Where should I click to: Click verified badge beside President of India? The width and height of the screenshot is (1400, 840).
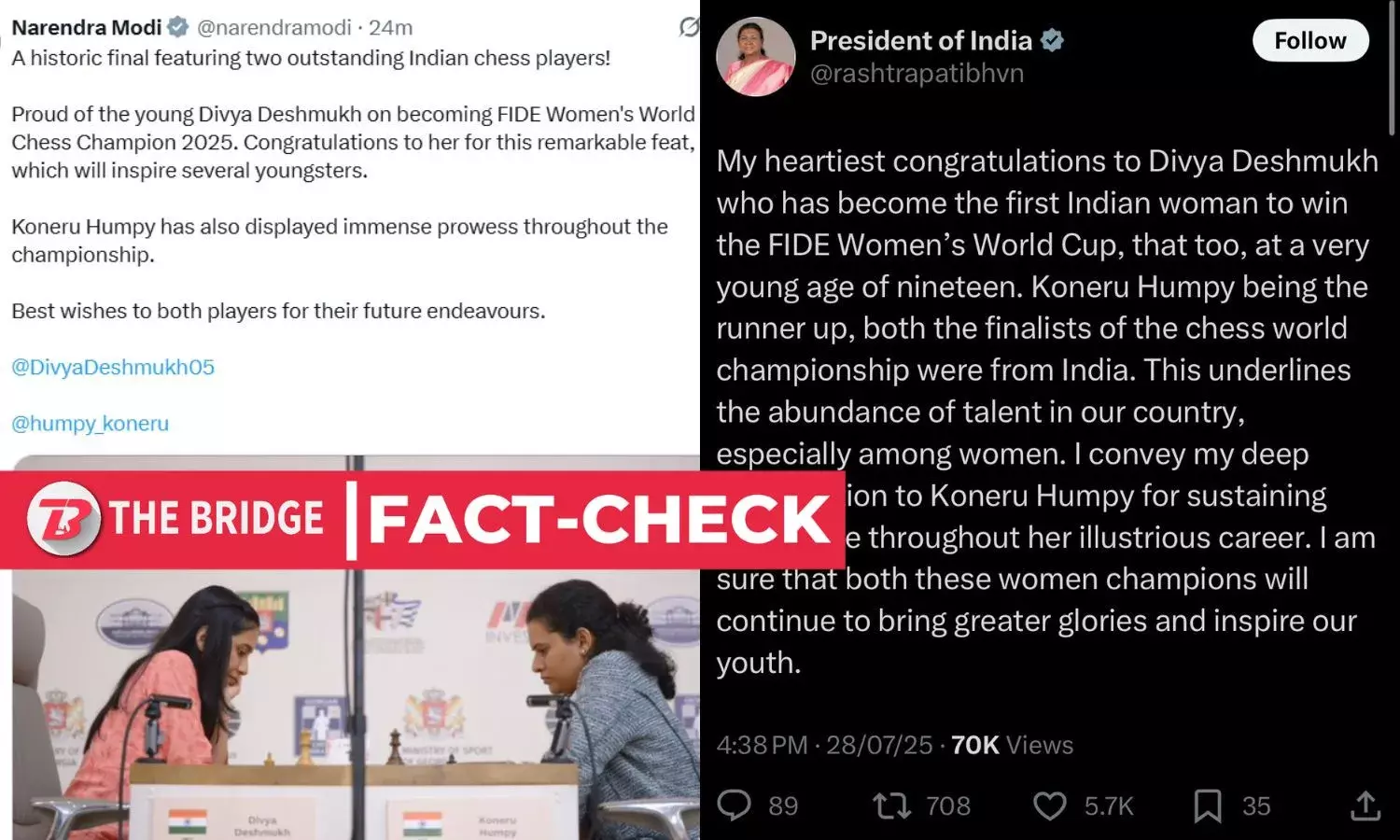coord(1053,41)
